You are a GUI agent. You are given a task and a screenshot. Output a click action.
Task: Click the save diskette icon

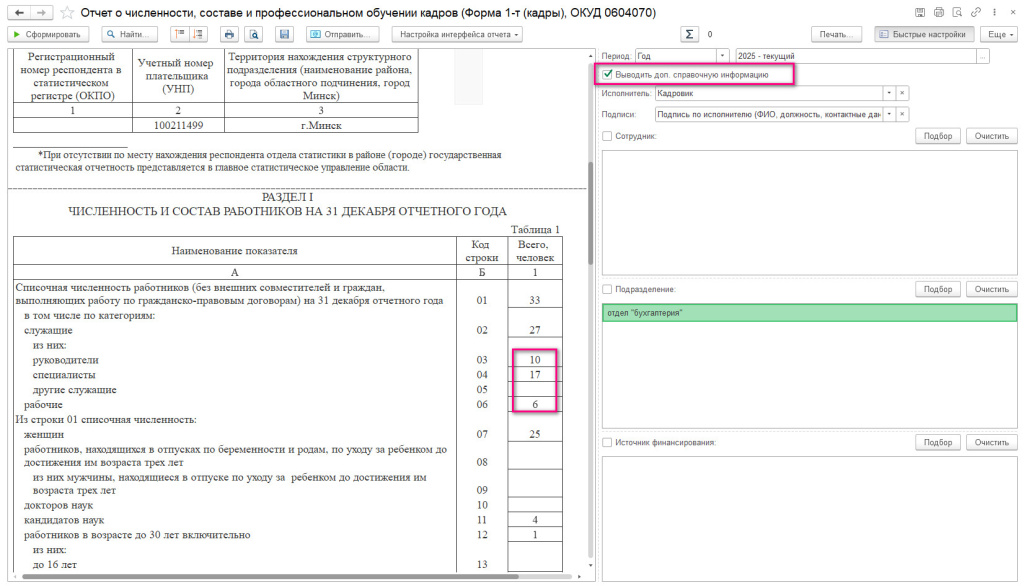click(x=284, y=34)
